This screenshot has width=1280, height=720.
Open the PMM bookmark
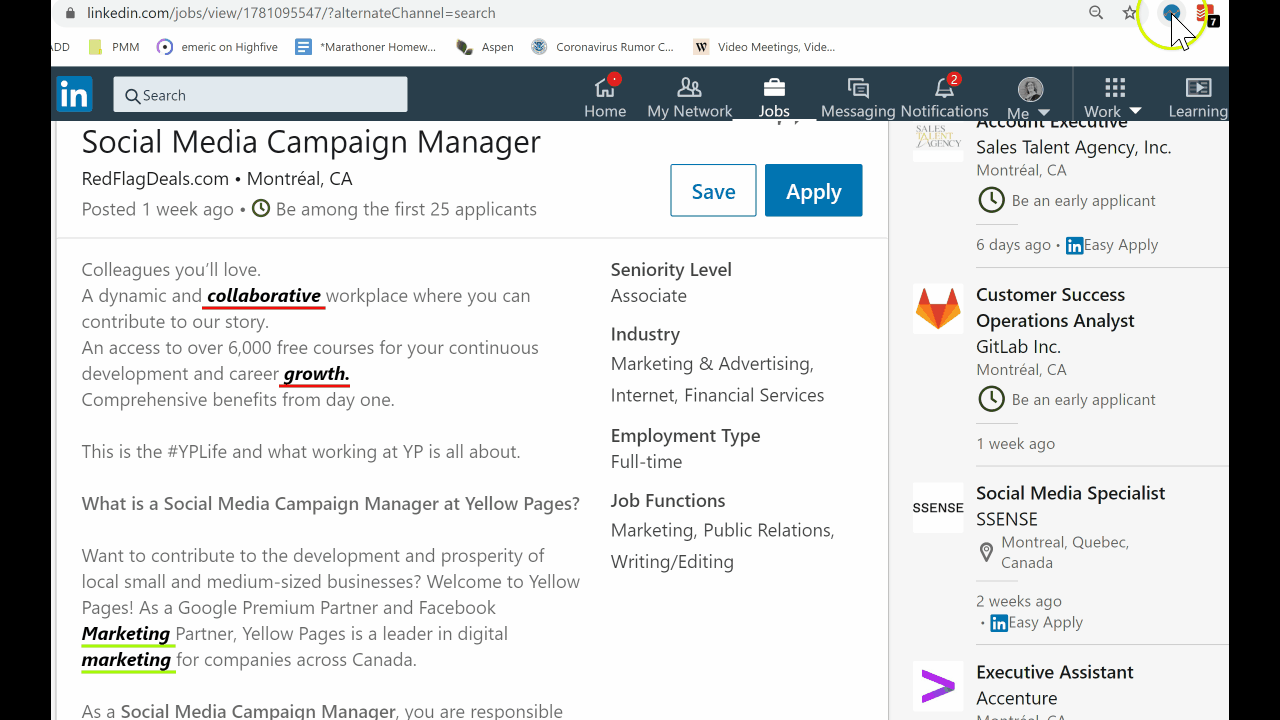114,47
